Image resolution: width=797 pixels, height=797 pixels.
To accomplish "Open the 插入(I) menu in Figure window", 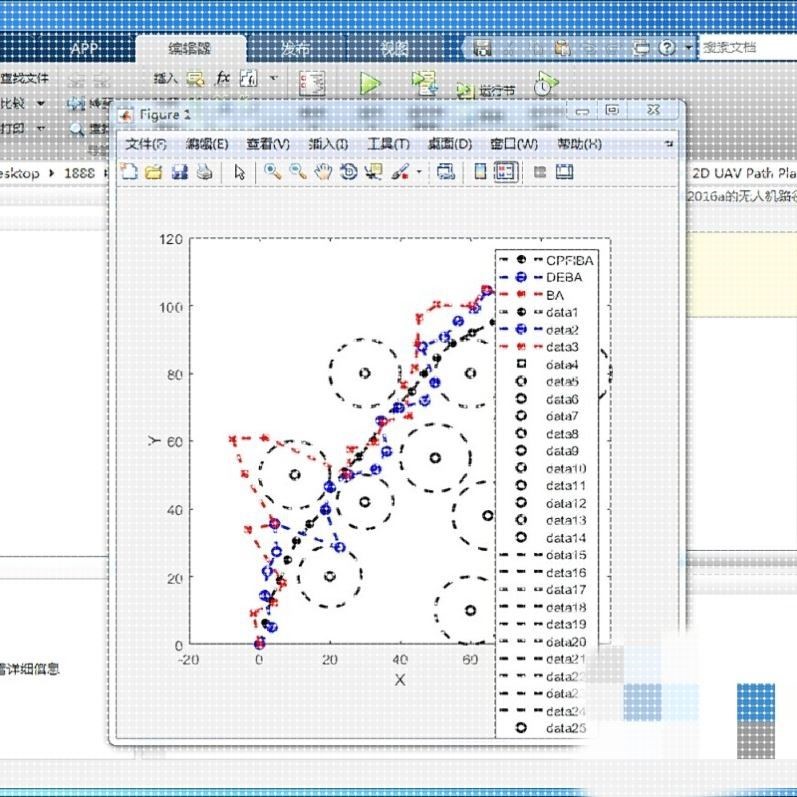I will point(328,144).
